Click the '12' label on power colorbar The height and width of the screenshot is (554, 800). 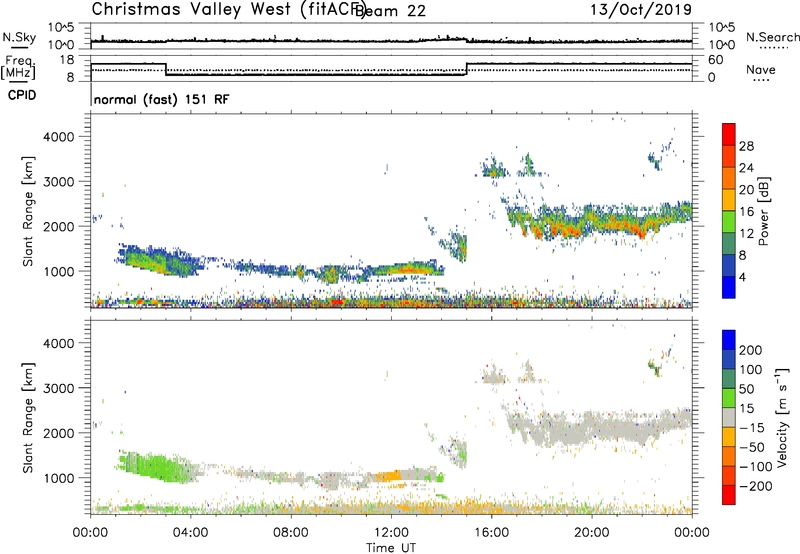click(746, 234)
